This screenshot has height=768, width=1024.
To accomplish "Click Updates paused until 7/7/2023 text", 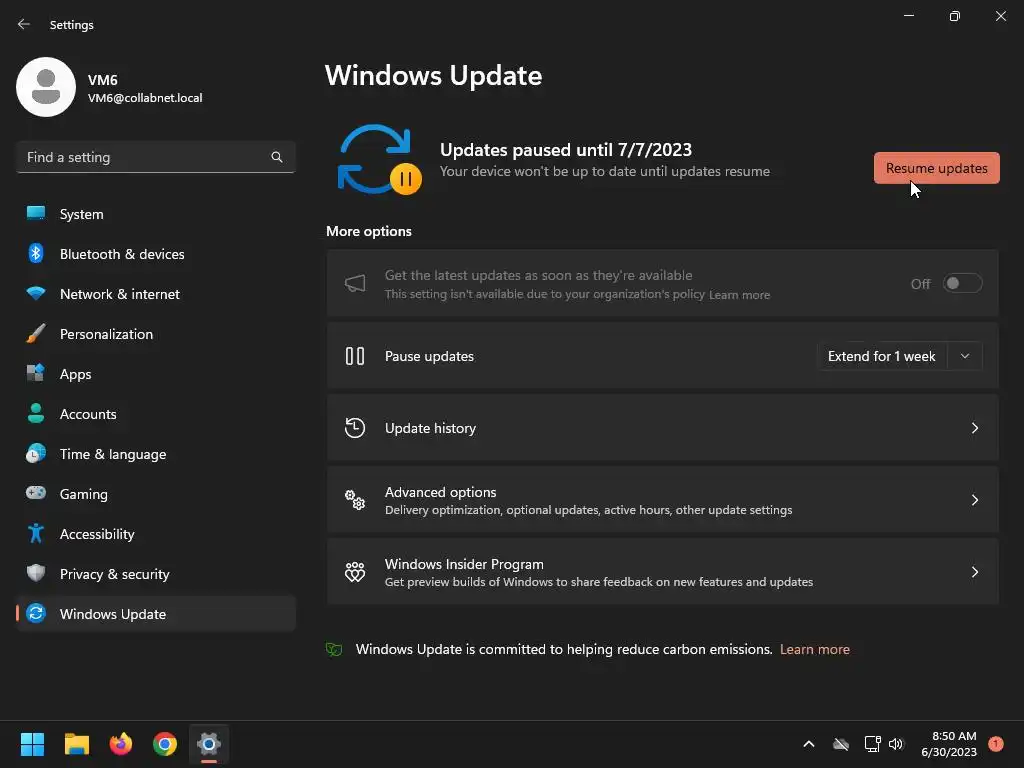I will (x=566, y=150).
